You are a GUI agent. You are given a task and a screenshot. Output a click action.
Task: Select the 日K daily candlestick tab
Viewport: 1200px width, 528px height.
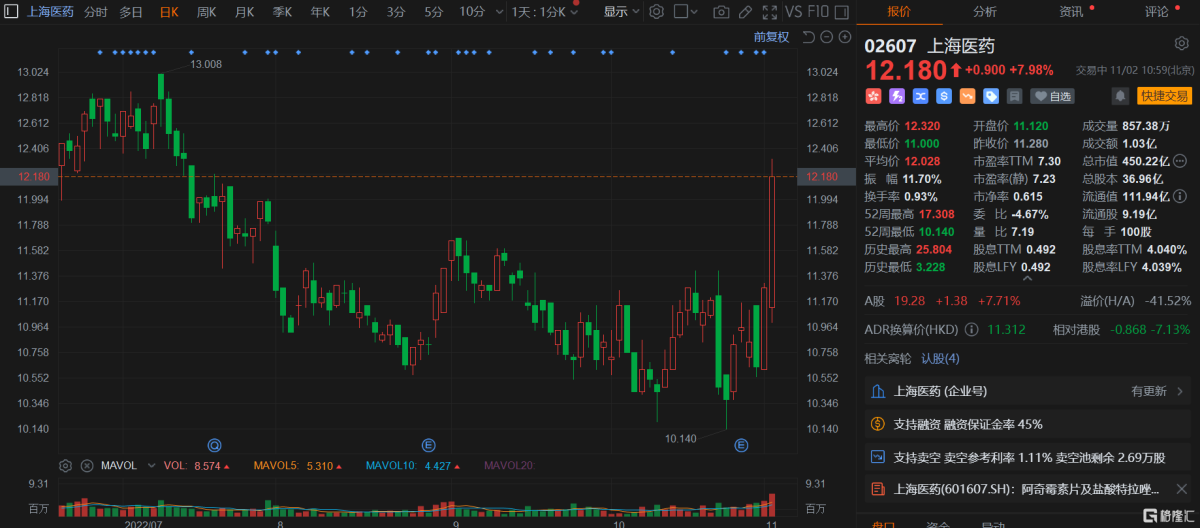pos(168,12)
